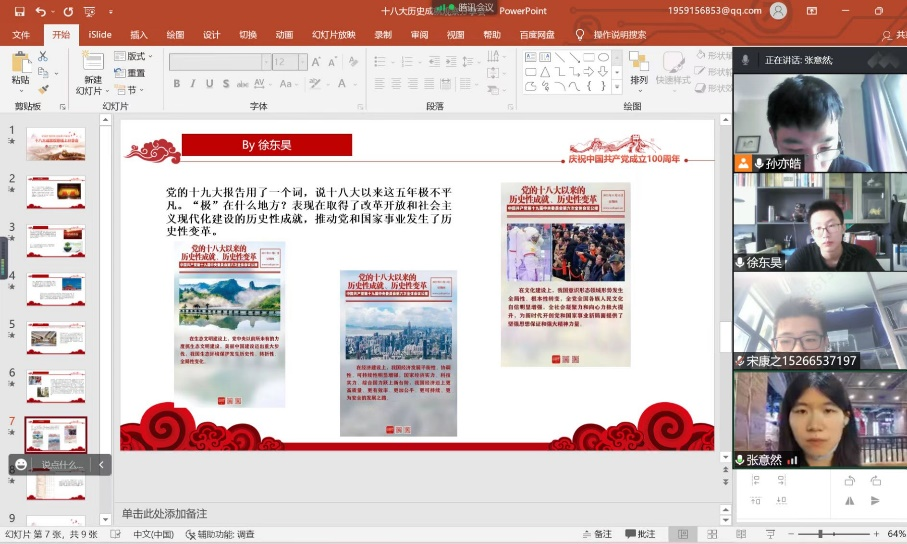Toggle bold formatting
This screenshot has height=544, width=907.
[176, 83]
